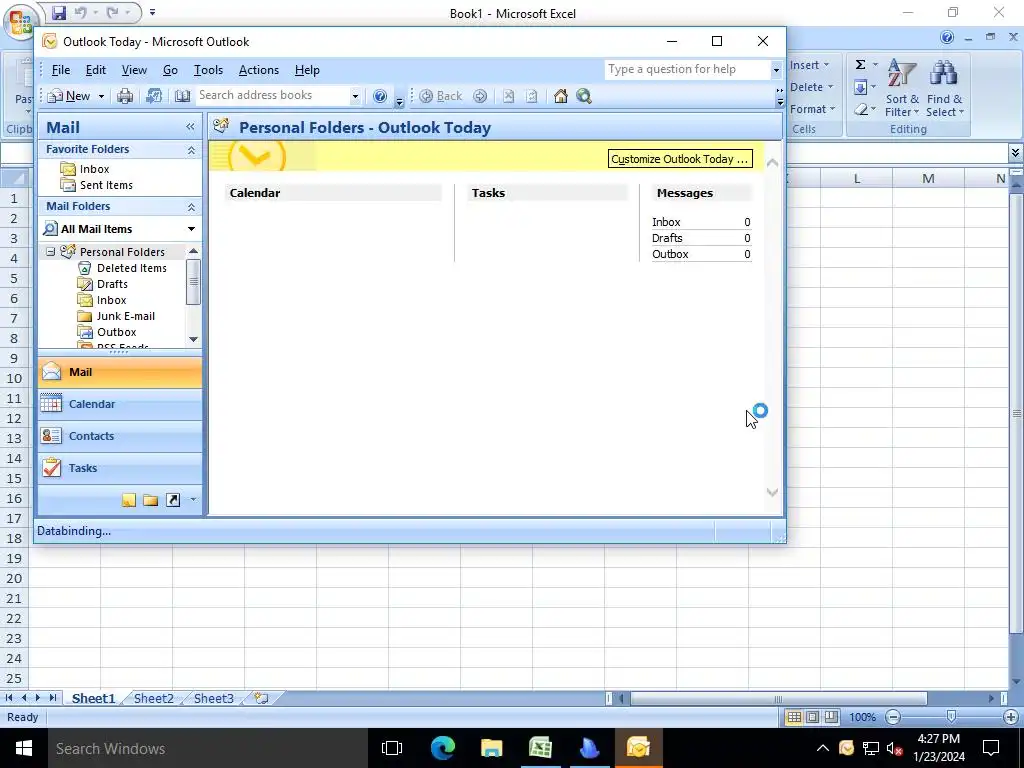Open the File menu in Outlook
This screenshot has width=1024, height=768.
(61, 70)
